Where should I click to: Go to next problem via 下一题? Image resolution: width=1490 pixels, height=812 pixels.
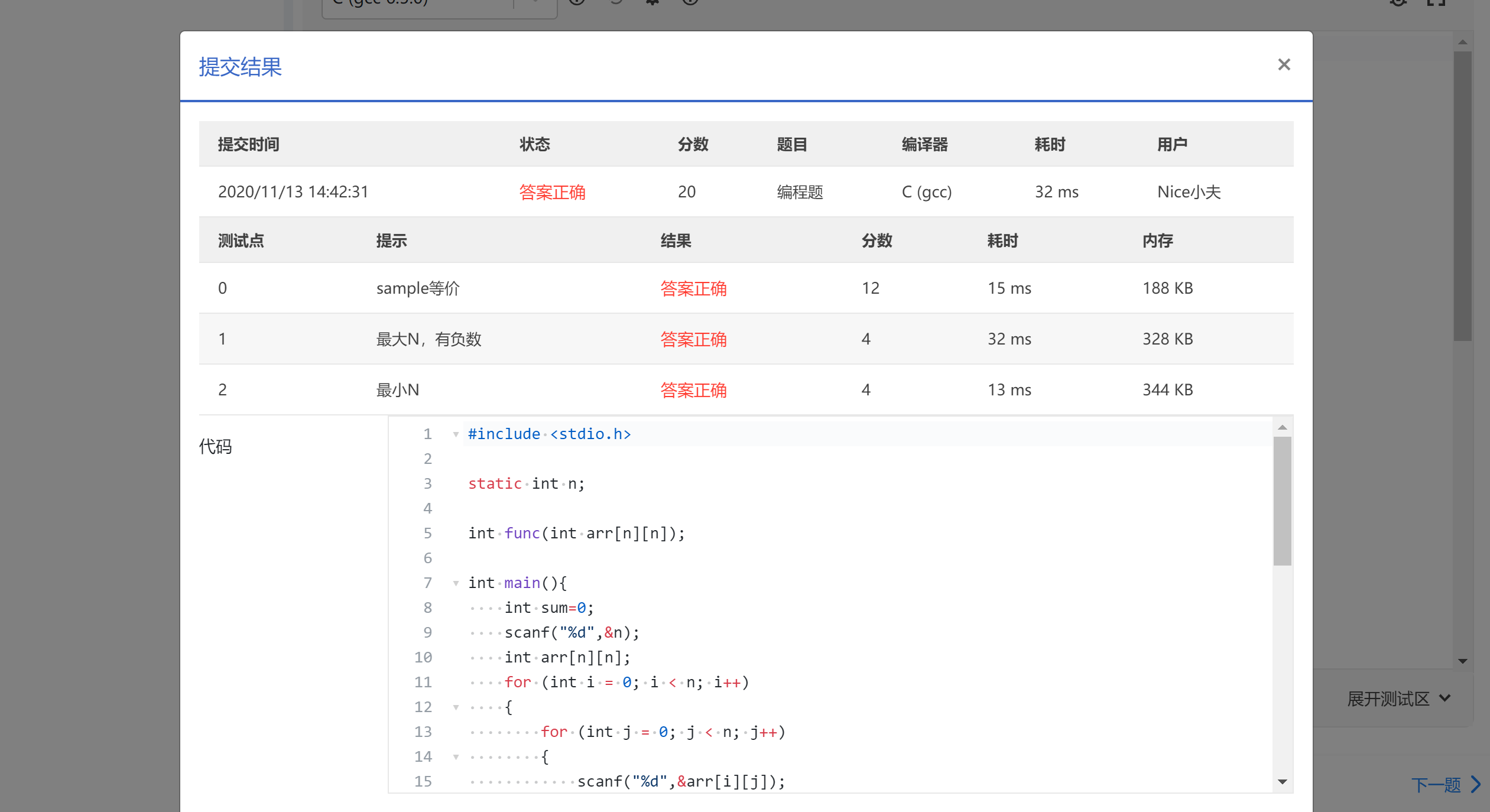tap(1435, 785)
